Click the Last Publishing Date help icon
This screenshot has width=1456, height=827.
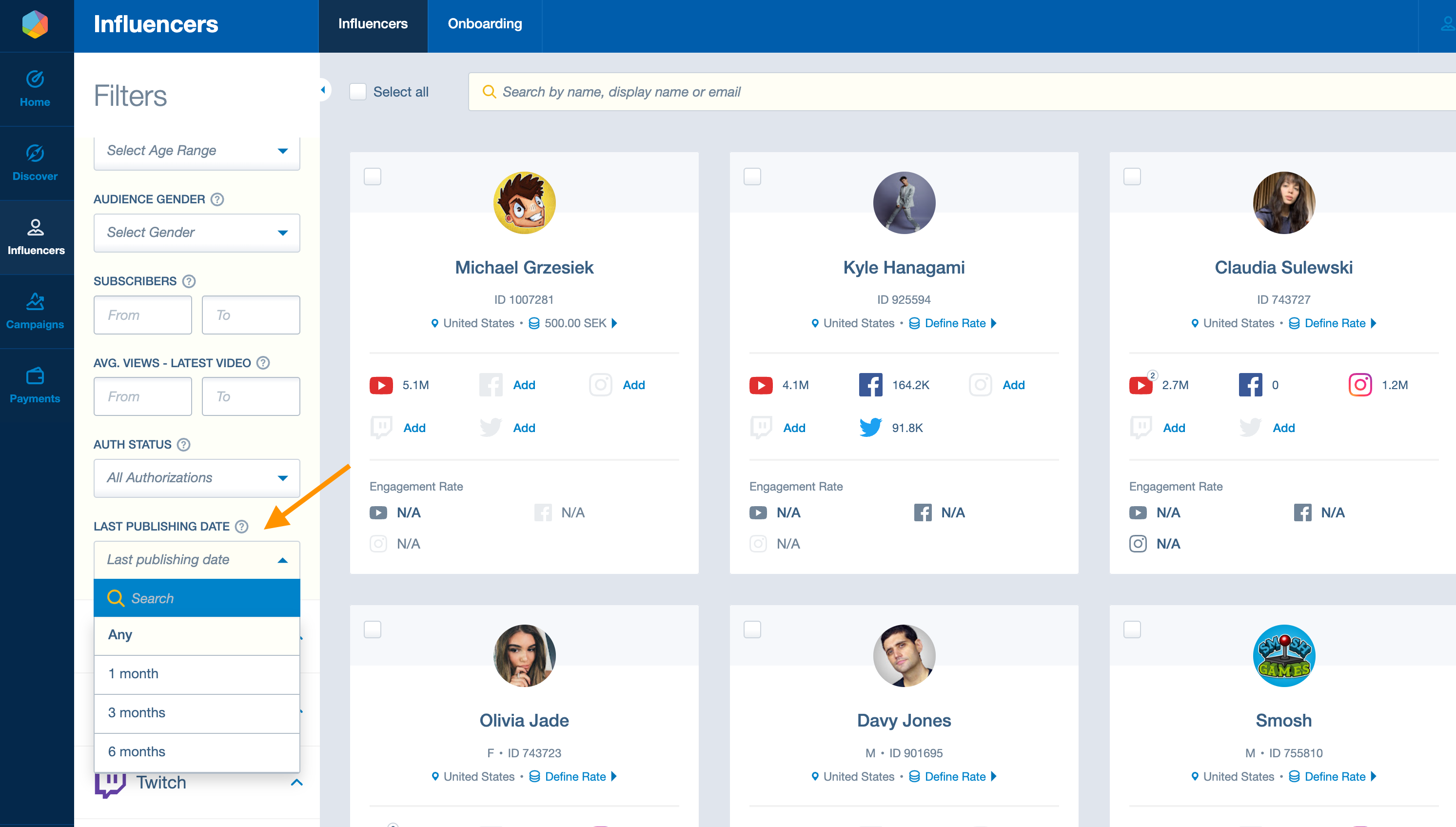click(x=242, y=527)
